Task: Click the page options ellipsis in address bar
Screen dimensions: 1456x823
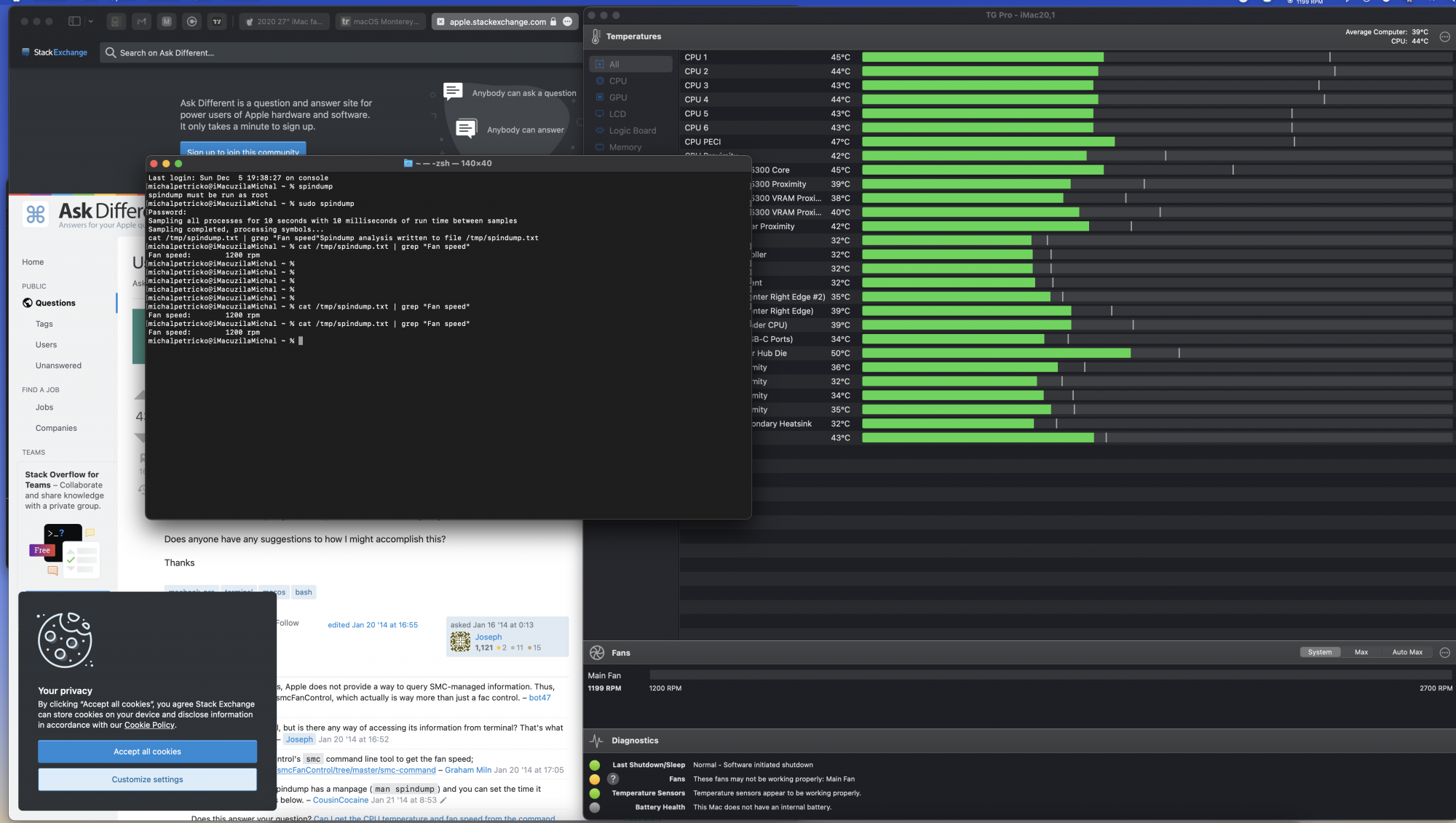Action: [x=568, y=22]
